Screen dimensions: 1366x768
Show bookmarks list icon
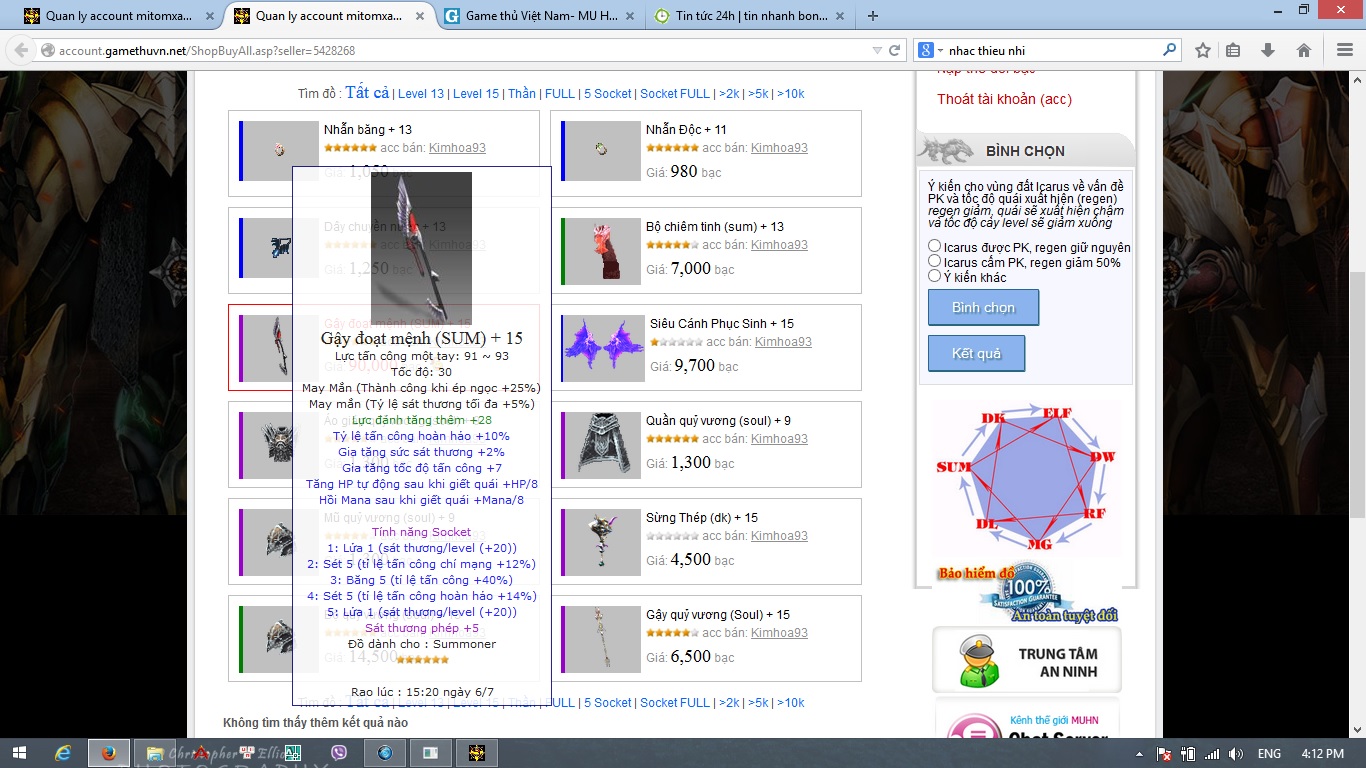(1233, 50)
